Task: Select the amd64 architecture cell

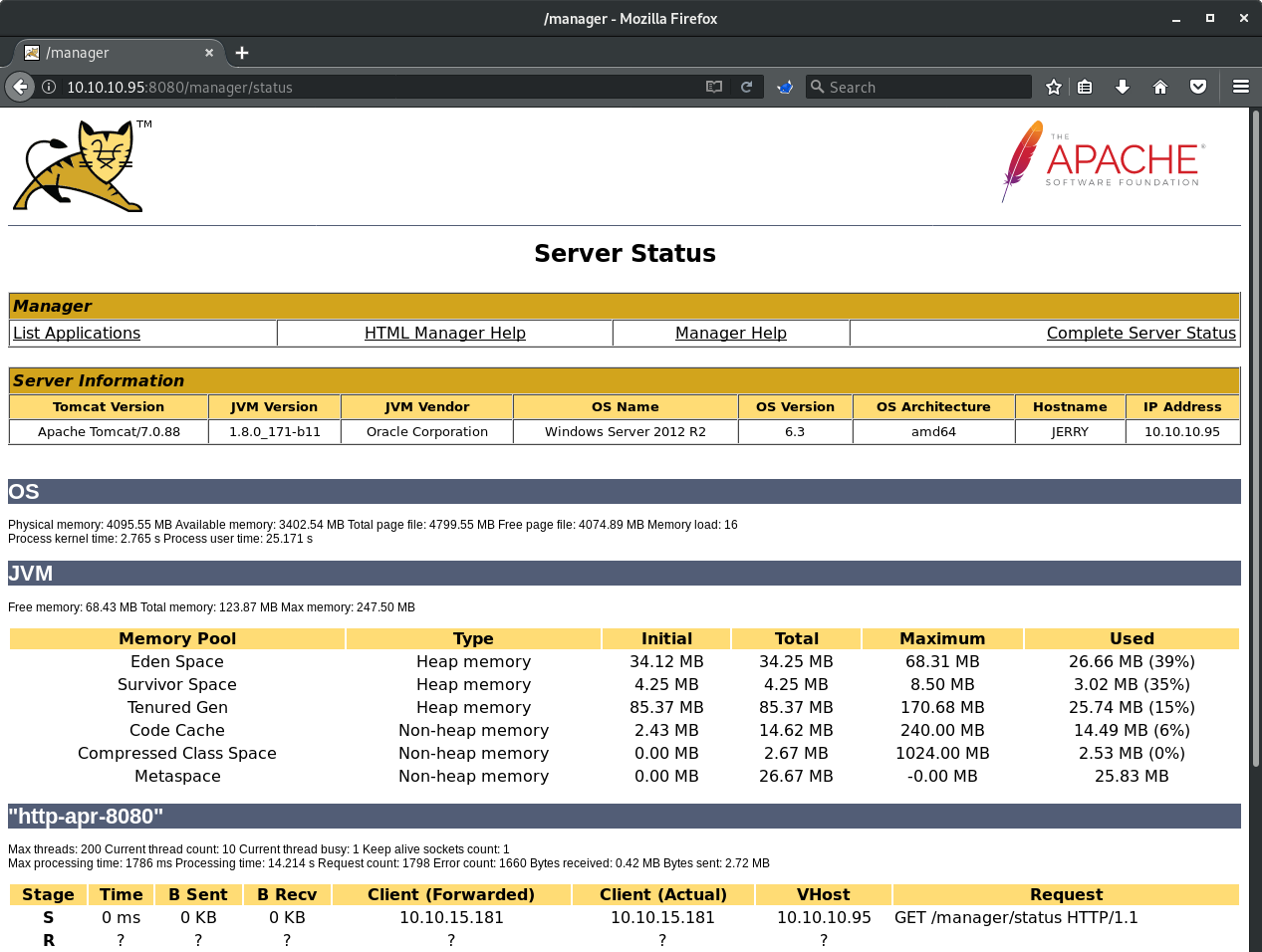Action: point(933,431)
